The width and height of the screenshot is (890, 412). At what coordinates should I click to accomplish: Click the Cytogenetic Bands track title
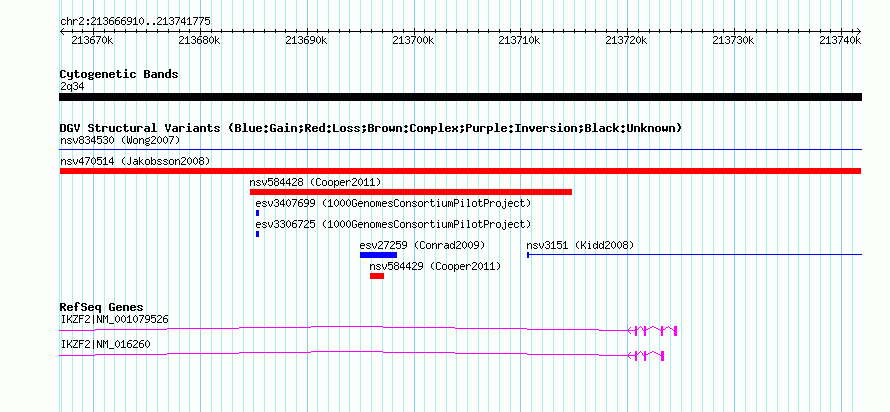(x=119, y=74)
